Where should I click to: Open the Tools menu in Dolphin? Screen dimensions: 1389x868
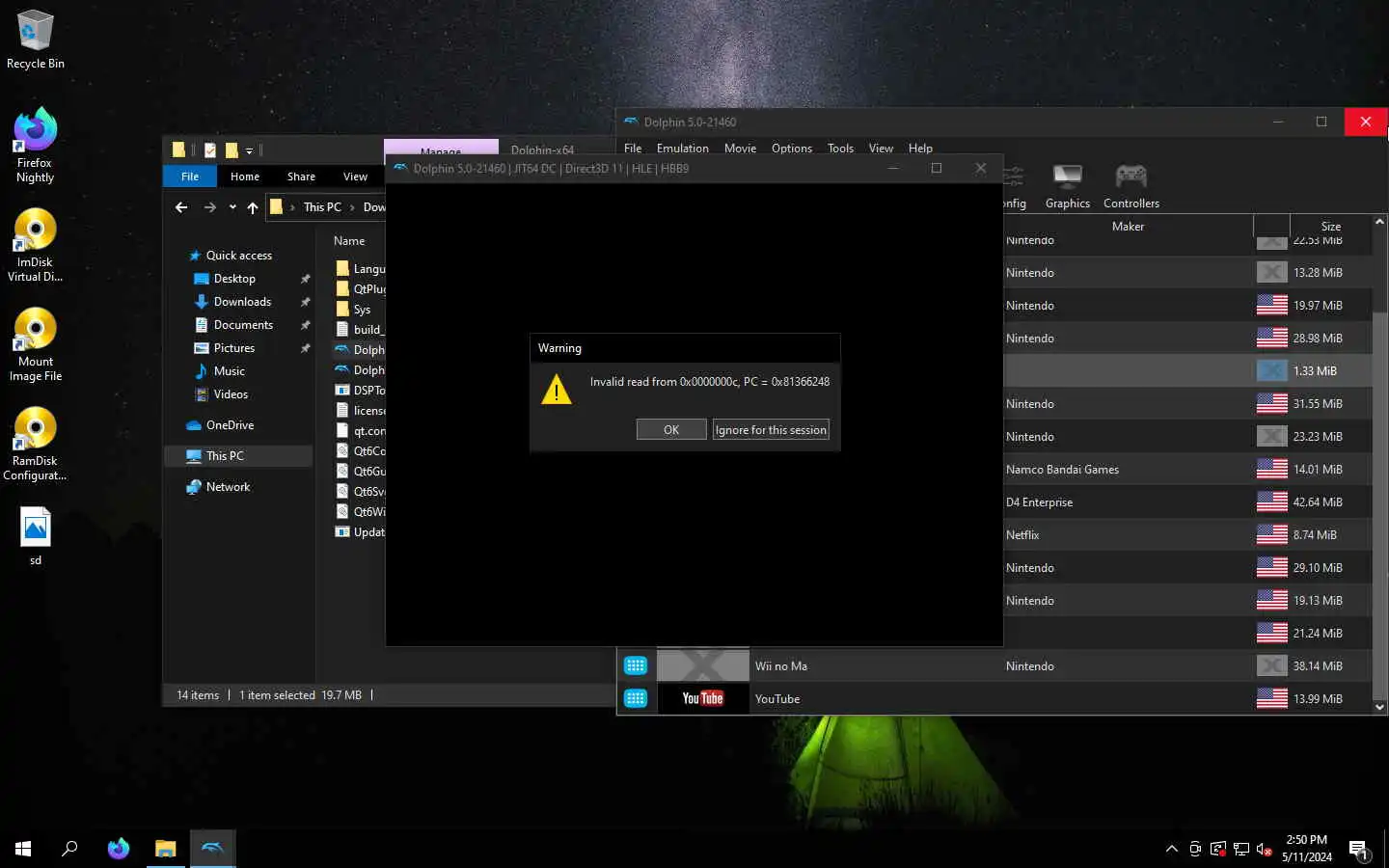point(840,149)
